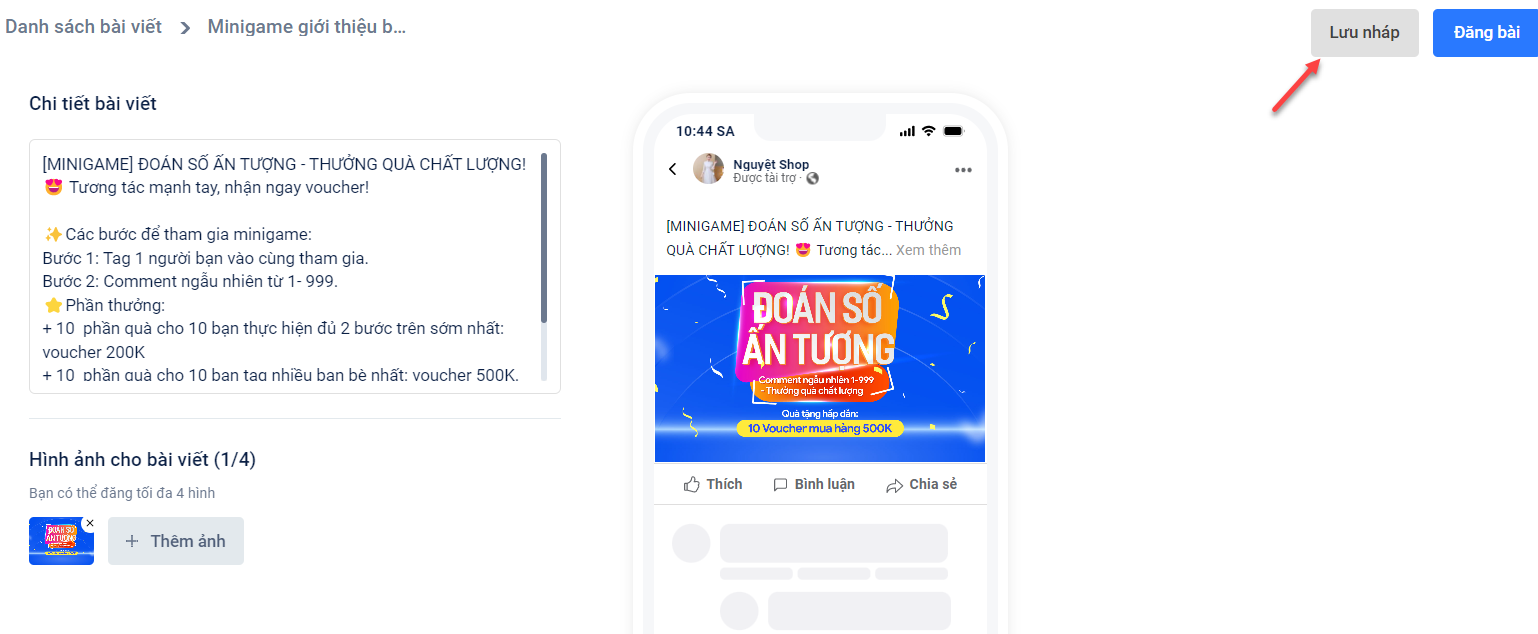Click the Thêm ảnh button

point(176,541)
